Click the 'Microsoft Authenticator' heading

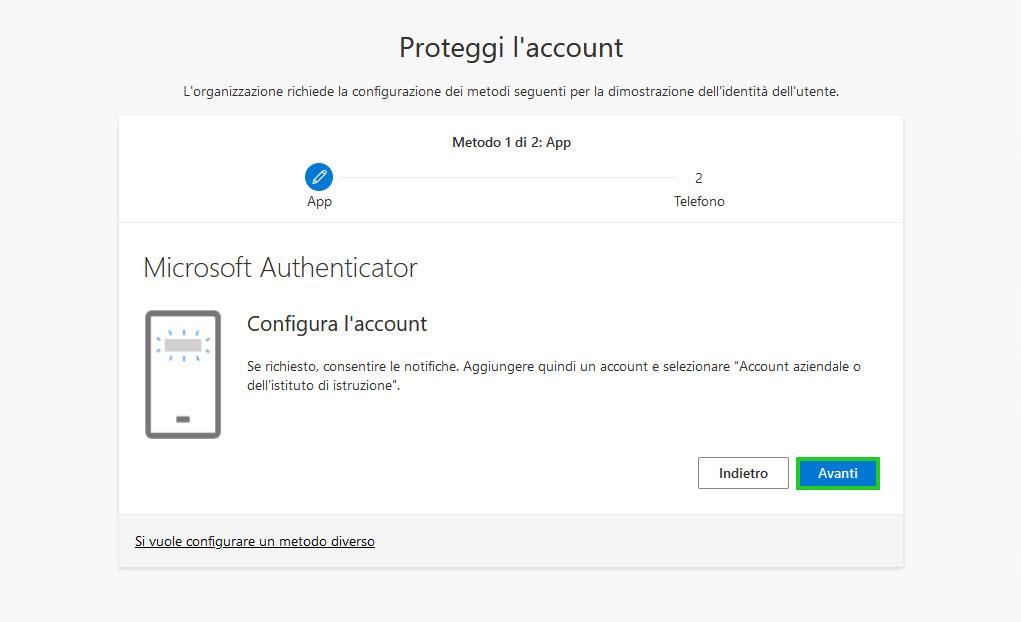[x=280, y=268]
